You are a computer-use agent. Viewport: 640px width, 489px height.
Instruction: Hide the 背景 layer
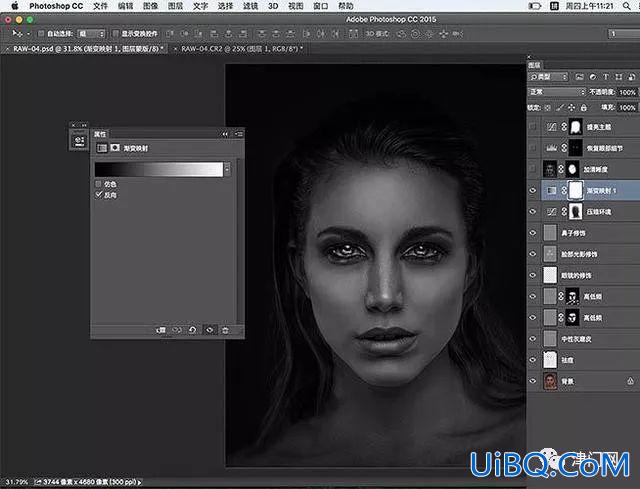pos(533,381)
